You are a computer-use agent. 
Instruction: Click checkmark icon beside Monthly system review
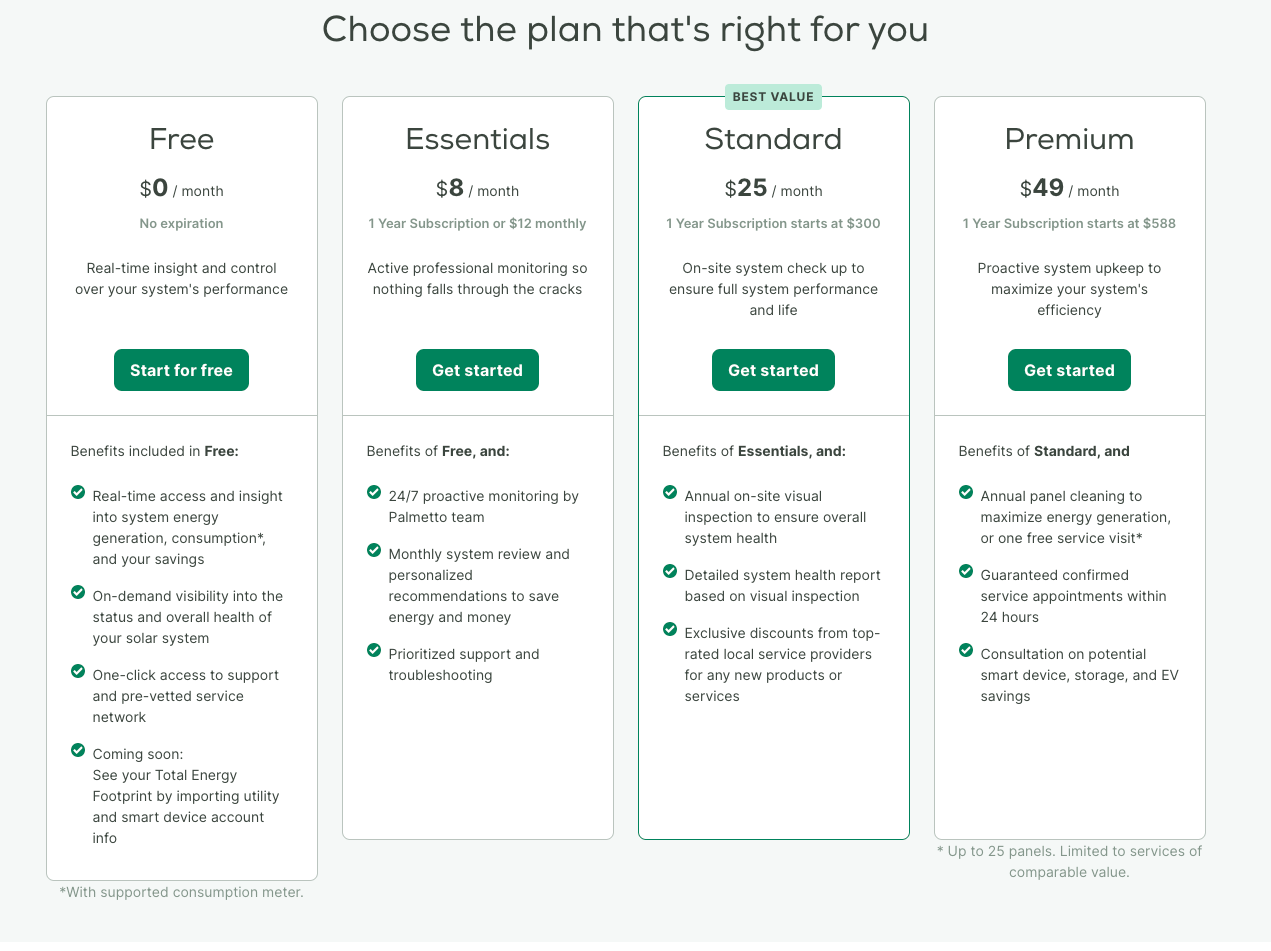[x=374, y=550]
